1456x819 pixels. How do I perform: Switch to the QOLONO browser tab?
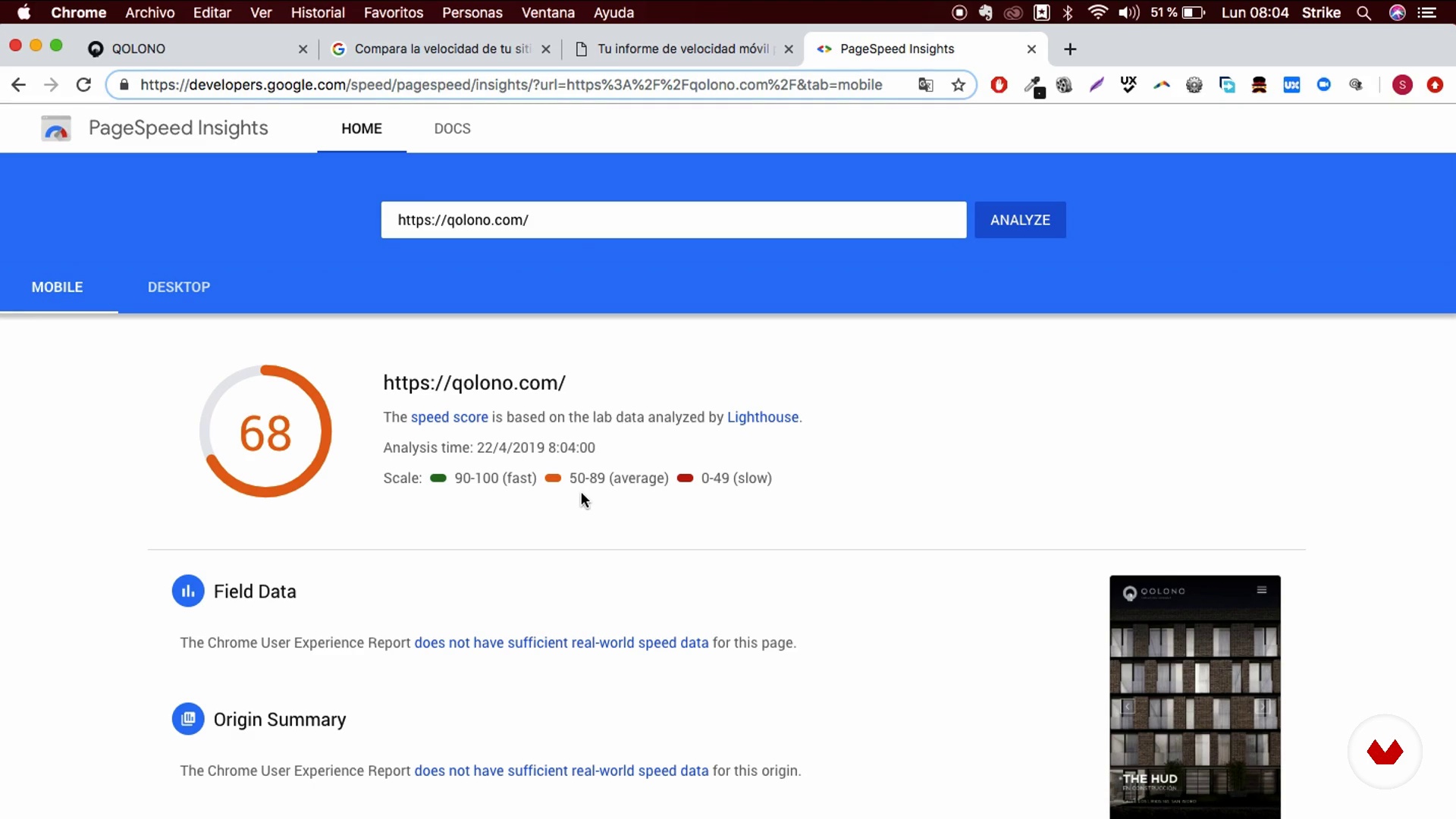click(x=197, y=49)
